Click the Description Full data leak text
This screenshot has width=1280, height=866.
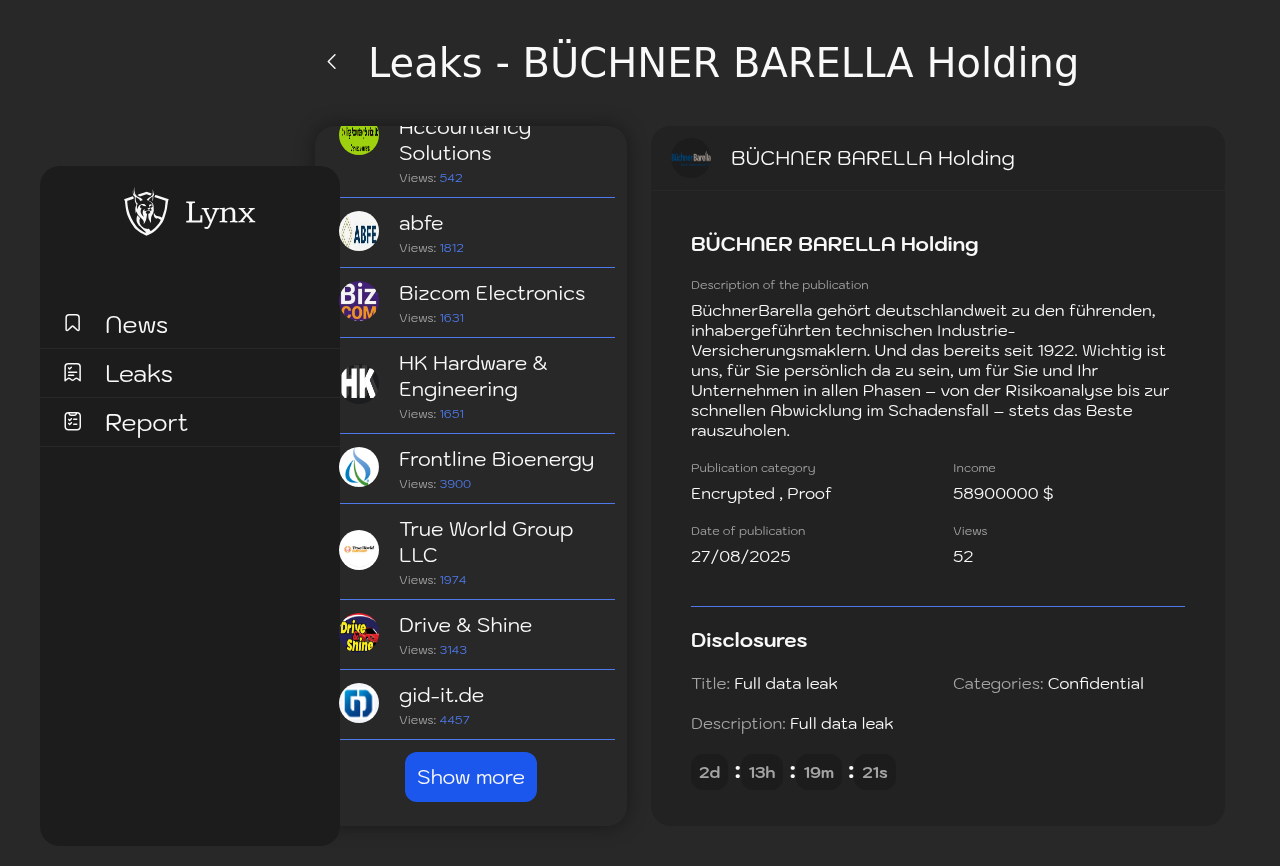click(792, 724)
